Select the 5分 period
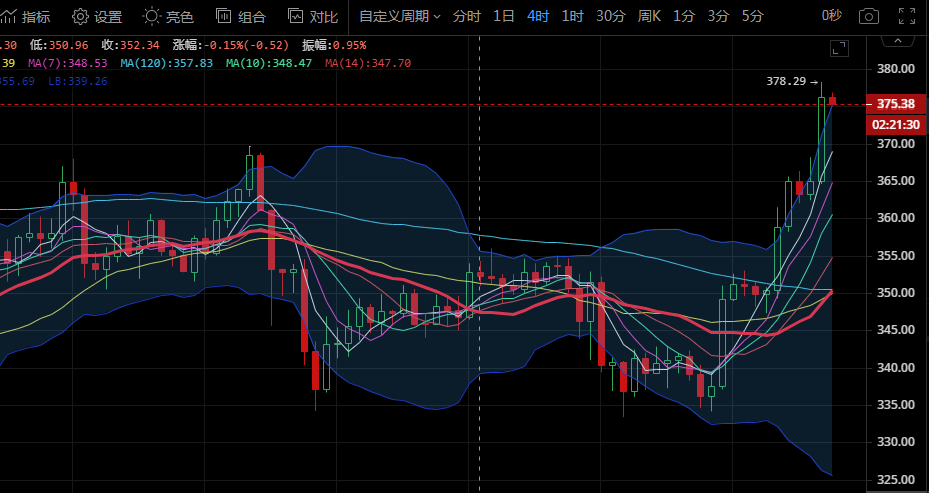The width and height of the screenshot is (929, 493). [x=752, y=16]
